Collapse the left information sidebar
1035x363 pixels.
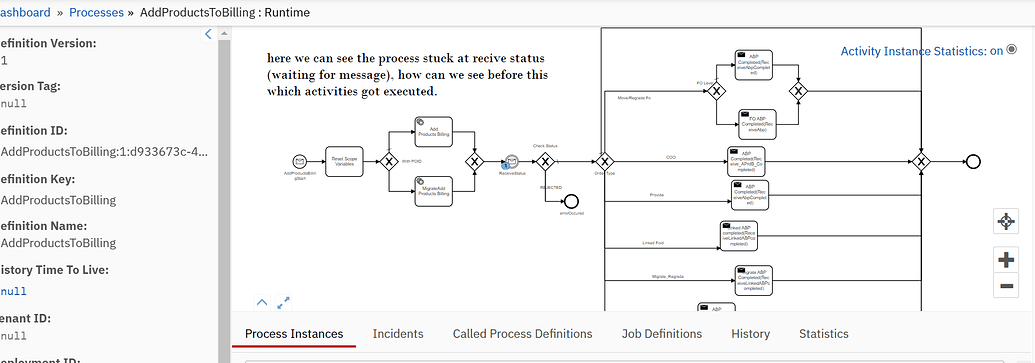[208, 34]
